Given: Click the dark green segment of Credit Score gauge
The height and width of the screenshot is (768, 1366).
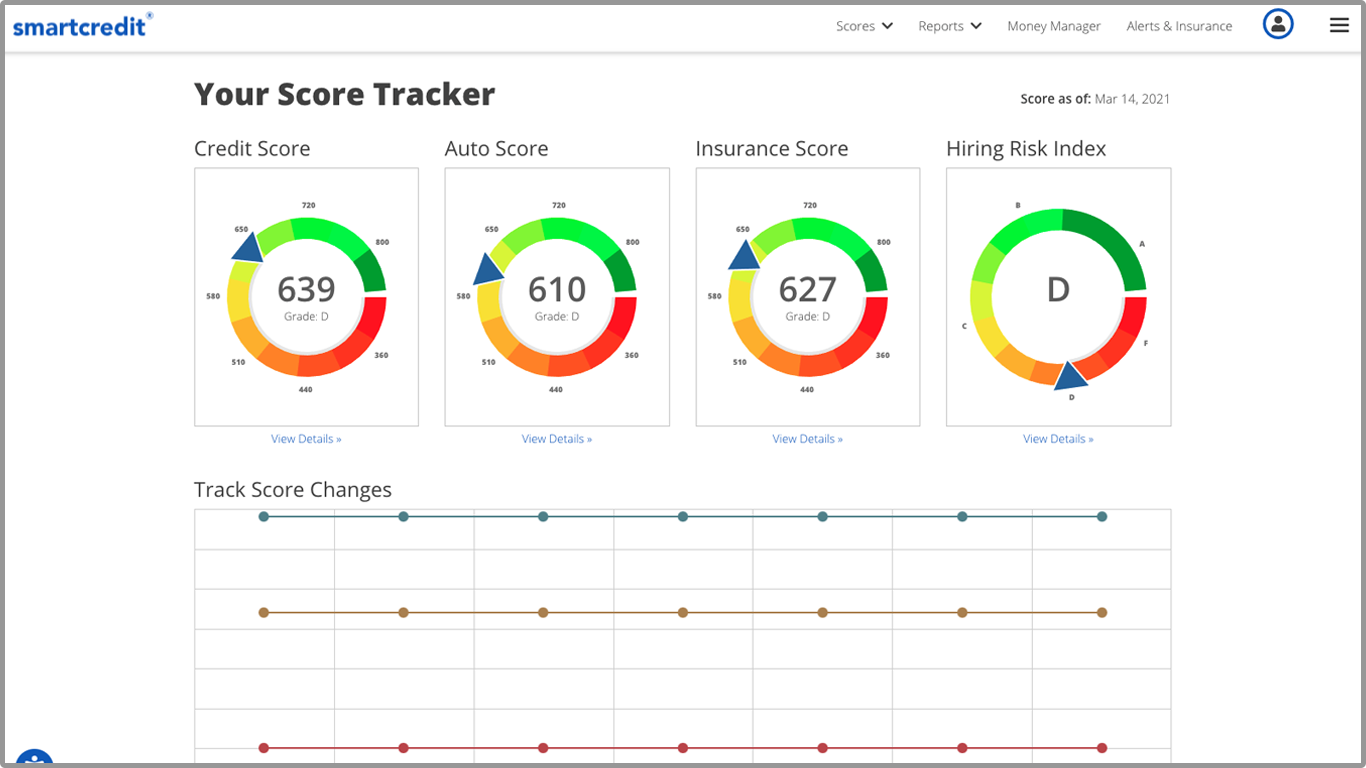Looking at the screenshot, I should pyautogui.click(x=371, y=269).
